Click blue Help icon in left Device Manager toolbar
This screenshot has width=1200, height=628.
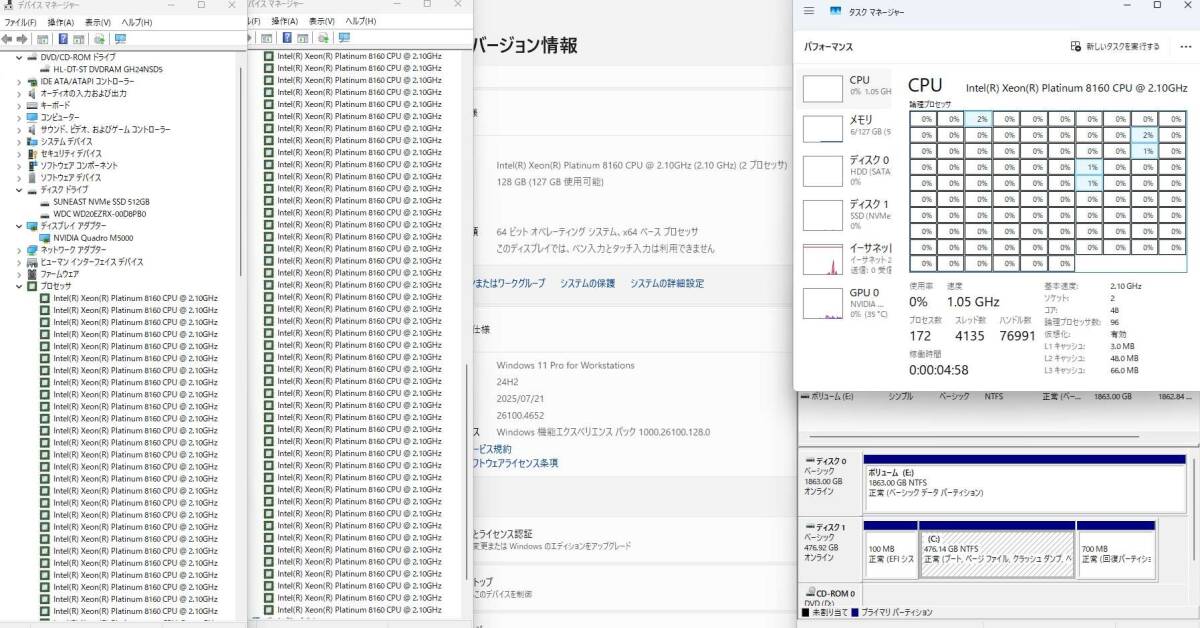tap(63, 39)
